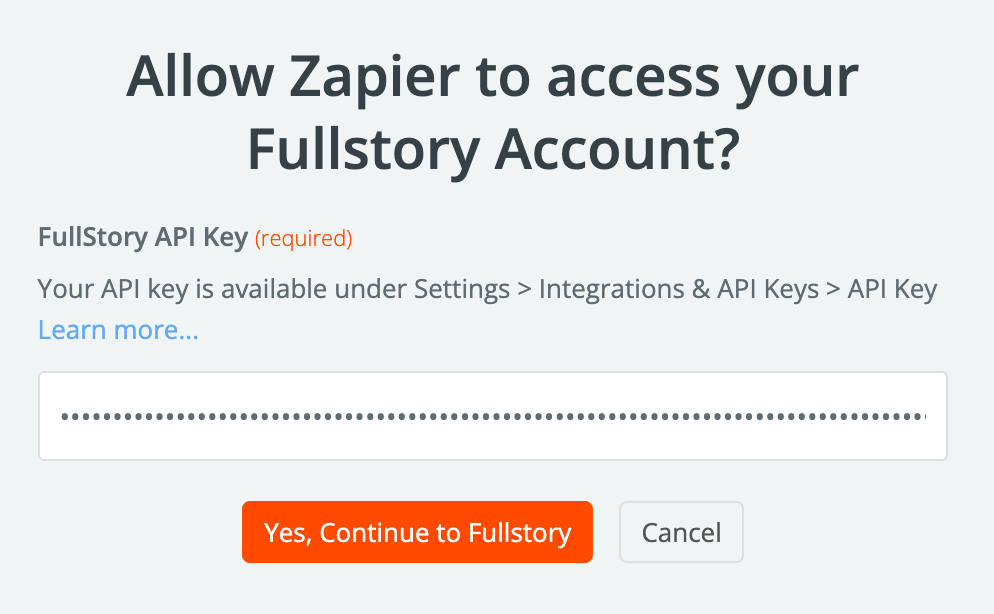
Task: Open the "Learn more..." link
Action: point(118,330)
